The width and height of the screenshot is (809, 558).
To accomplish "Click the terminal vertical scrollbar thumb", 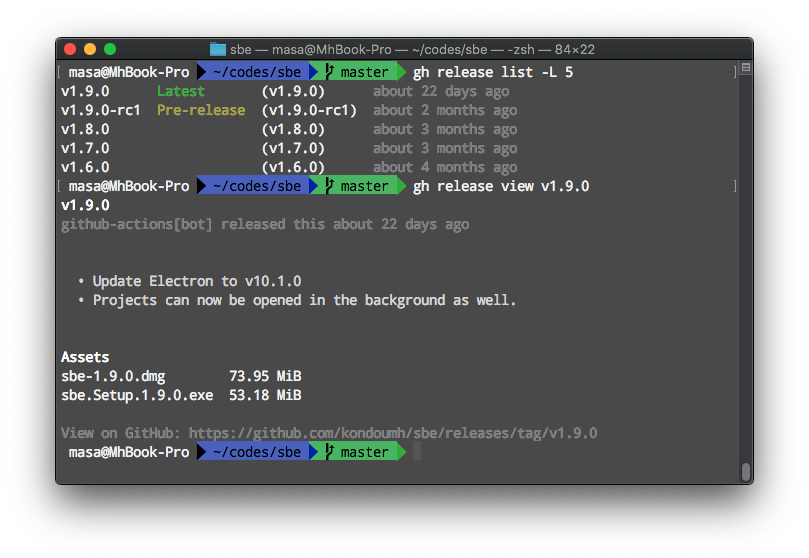I will pos(745,471).
